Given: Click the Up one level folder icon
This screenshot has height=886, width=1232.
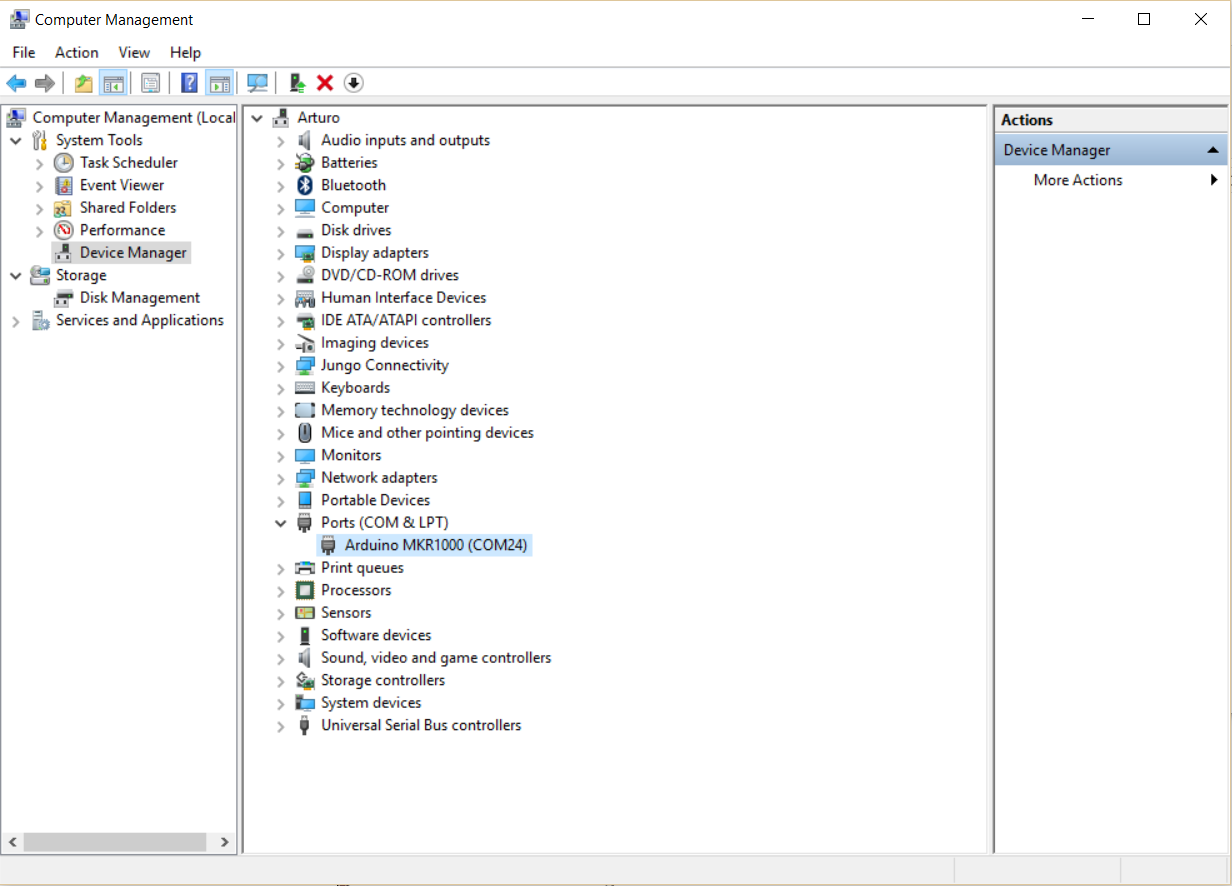Looking at the screenshot, I should (84, 83).
